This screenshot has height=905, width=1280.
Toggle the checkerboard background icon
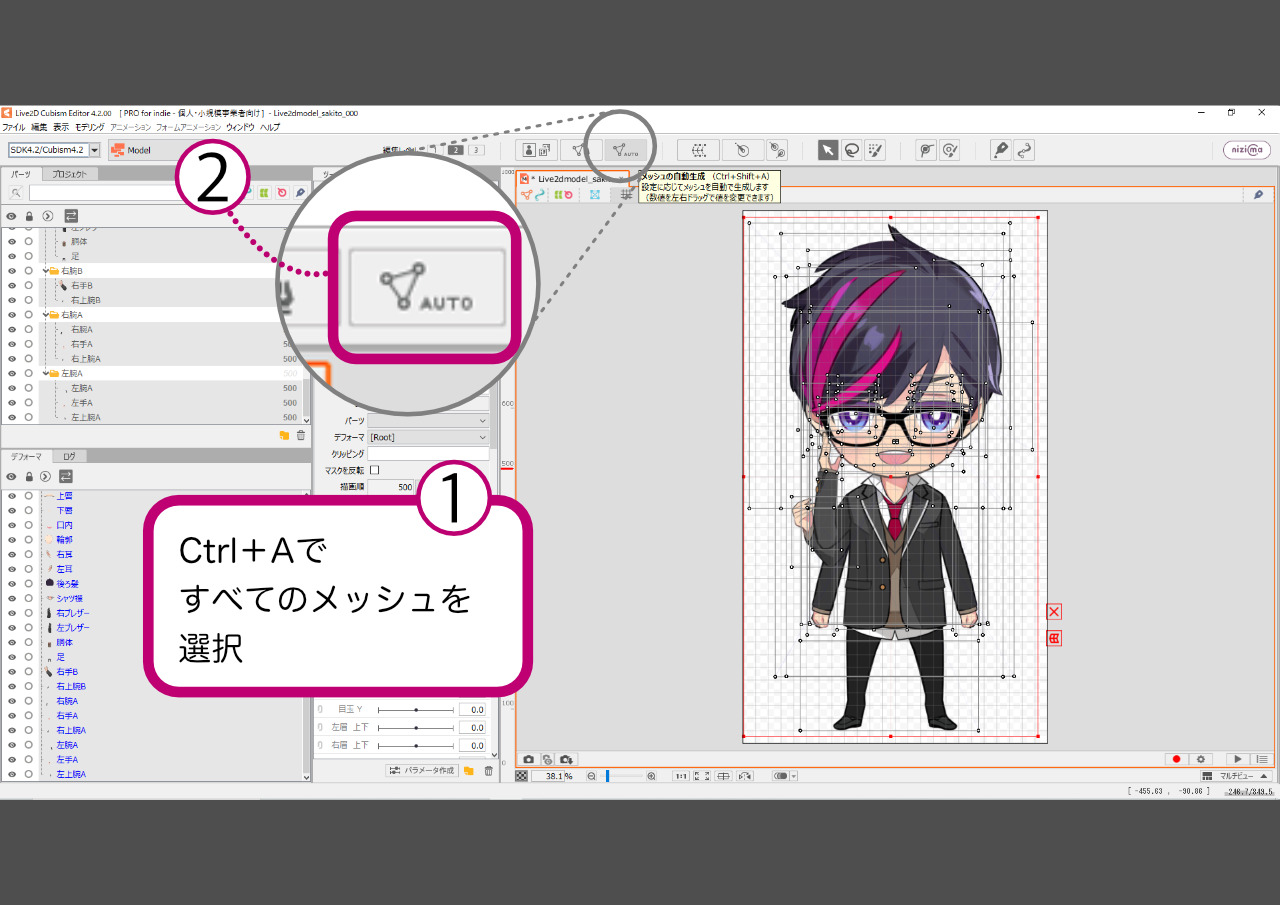click(x=521, y=776)
